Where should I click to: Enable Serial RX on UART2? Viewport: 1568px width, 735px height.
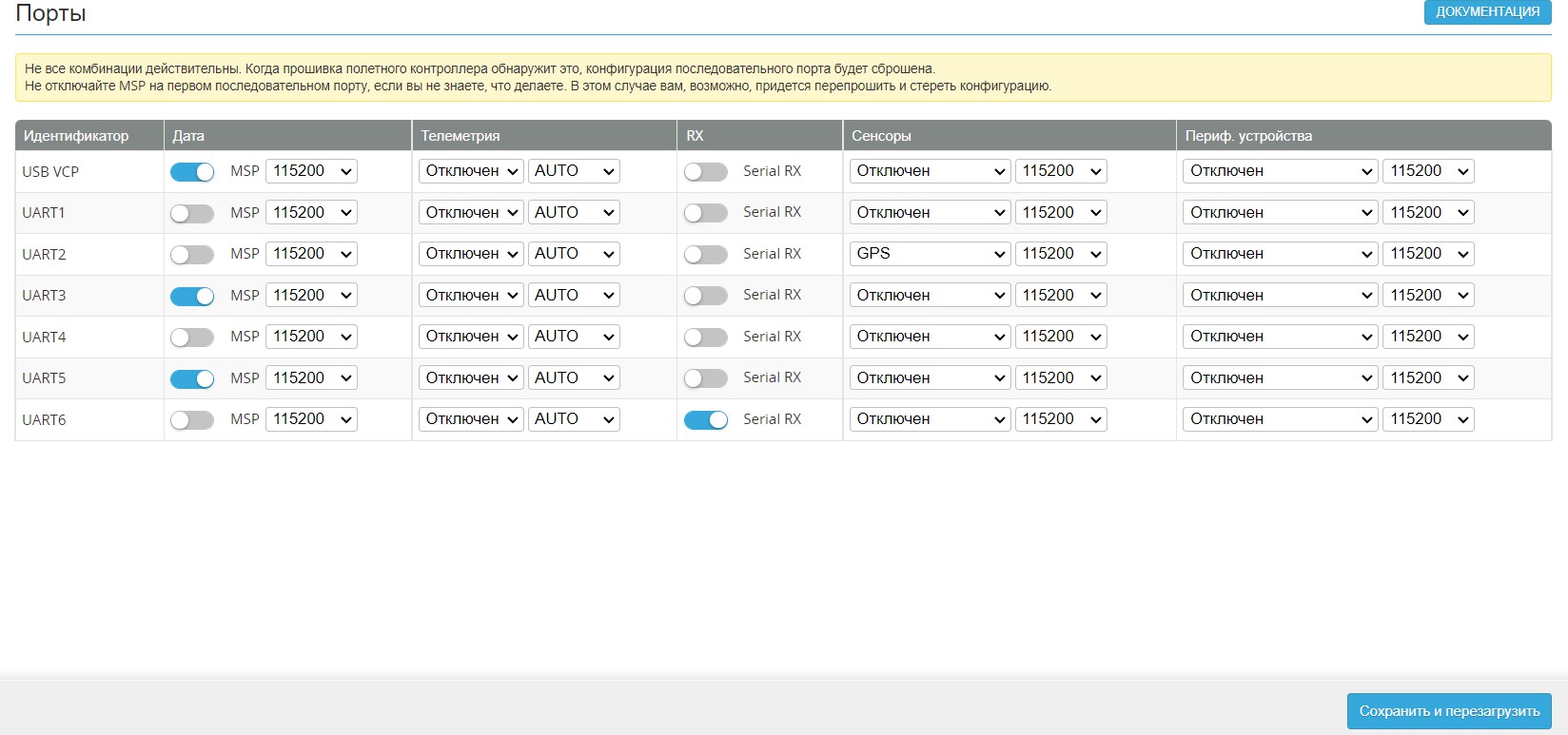coord(705,255)
